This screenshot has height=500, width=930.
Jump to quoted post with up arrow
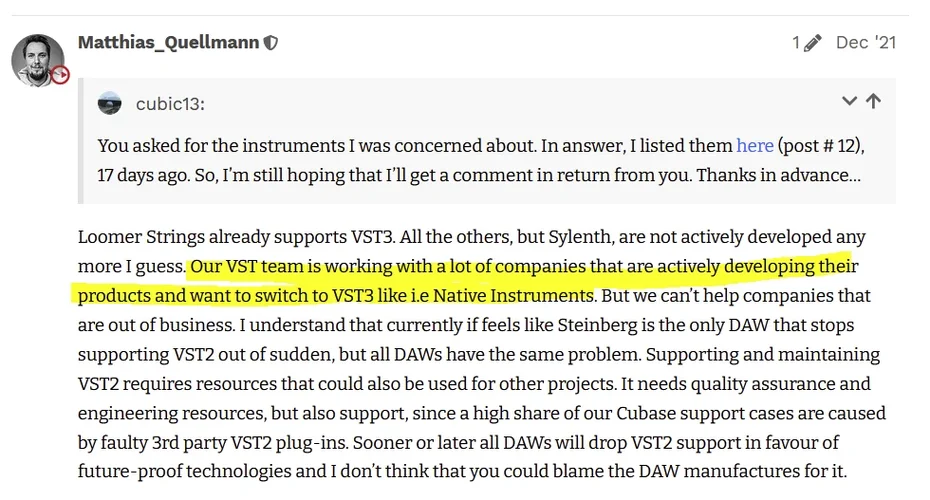point(873,101)
